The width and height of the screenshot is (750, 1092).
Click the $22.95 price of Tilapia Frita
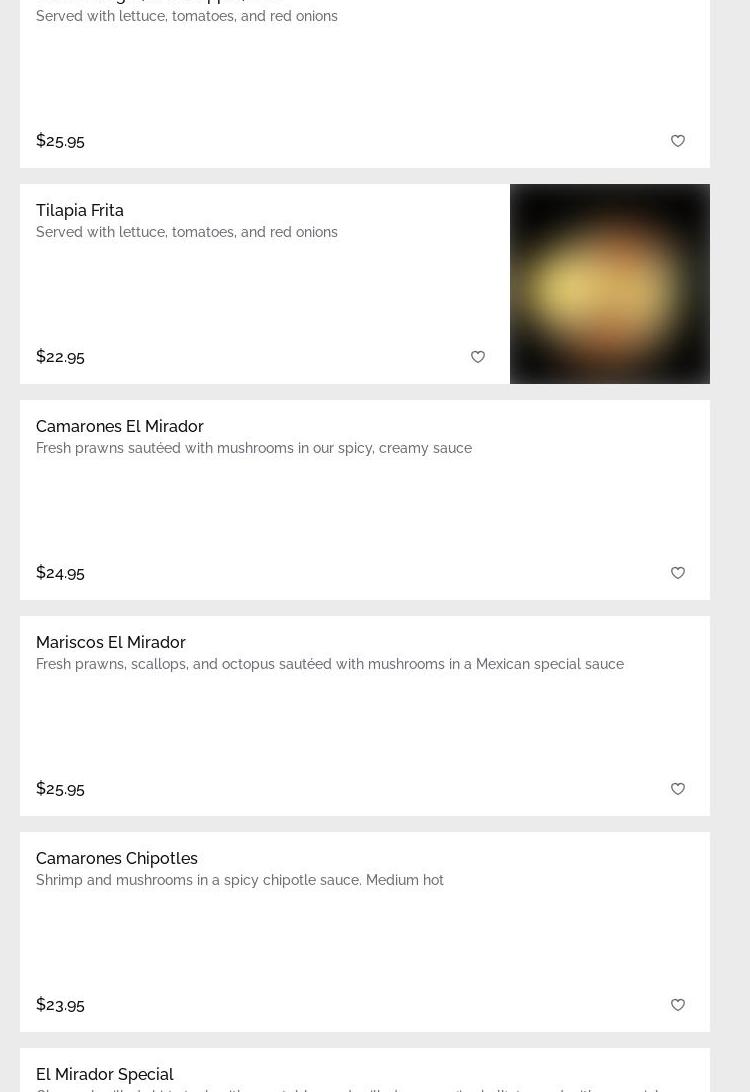point(60,357)
